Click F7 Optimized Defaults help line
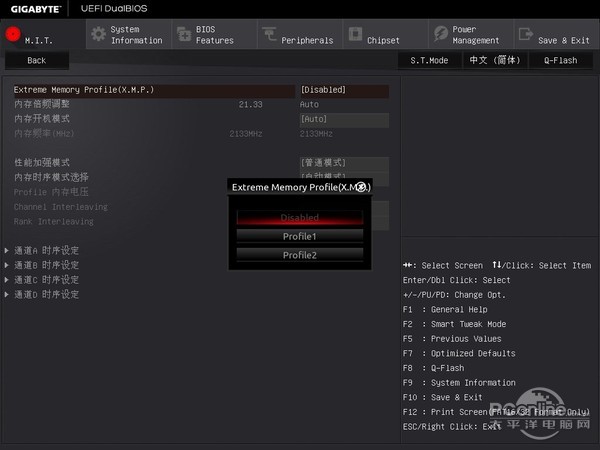The image size is (600, 450). pos(459,353)
